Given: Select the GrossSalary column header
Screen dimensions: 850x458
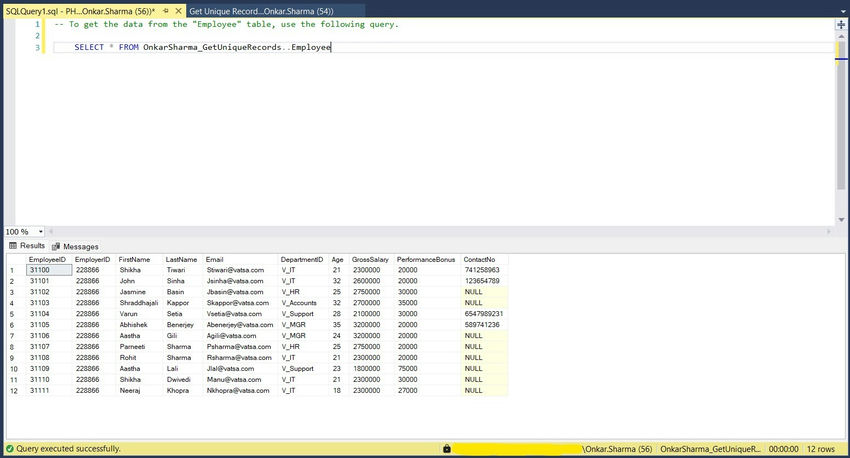Looking at the screenshot, I should (x=371, y=260).
